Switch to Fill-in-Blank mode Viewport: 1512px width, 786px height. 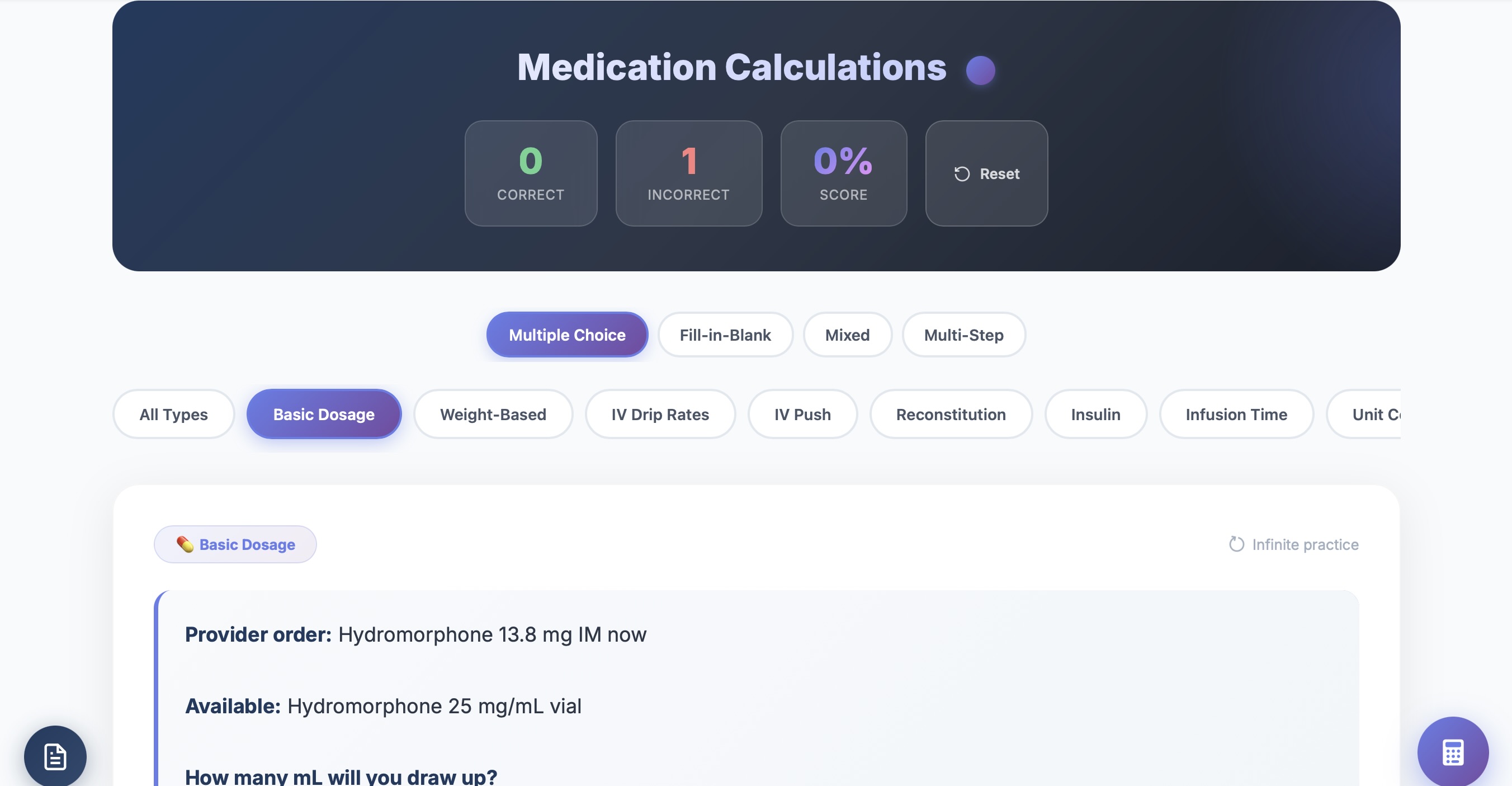(725, 334)
